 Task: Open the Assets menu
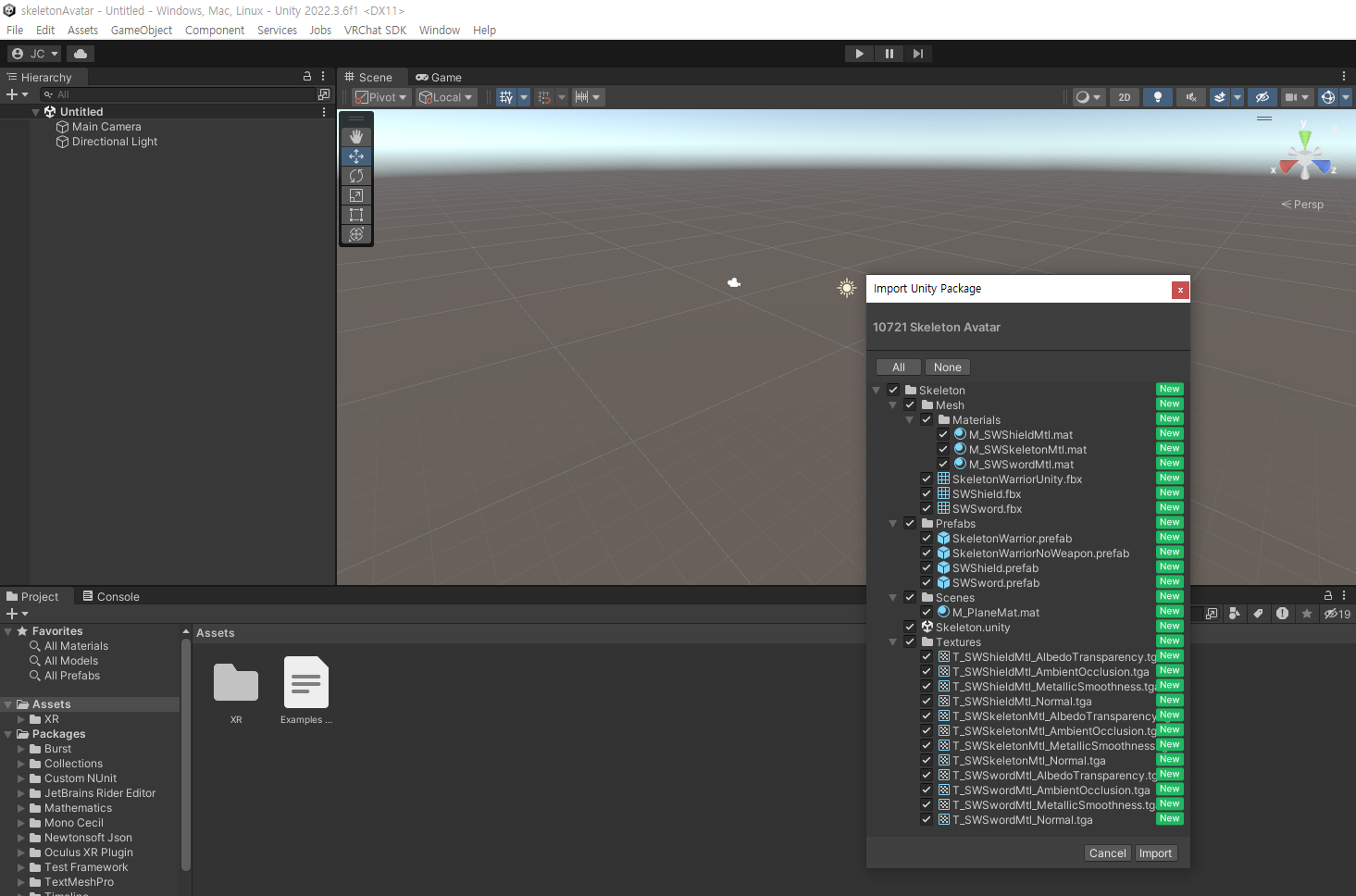[x=82, y=30]
